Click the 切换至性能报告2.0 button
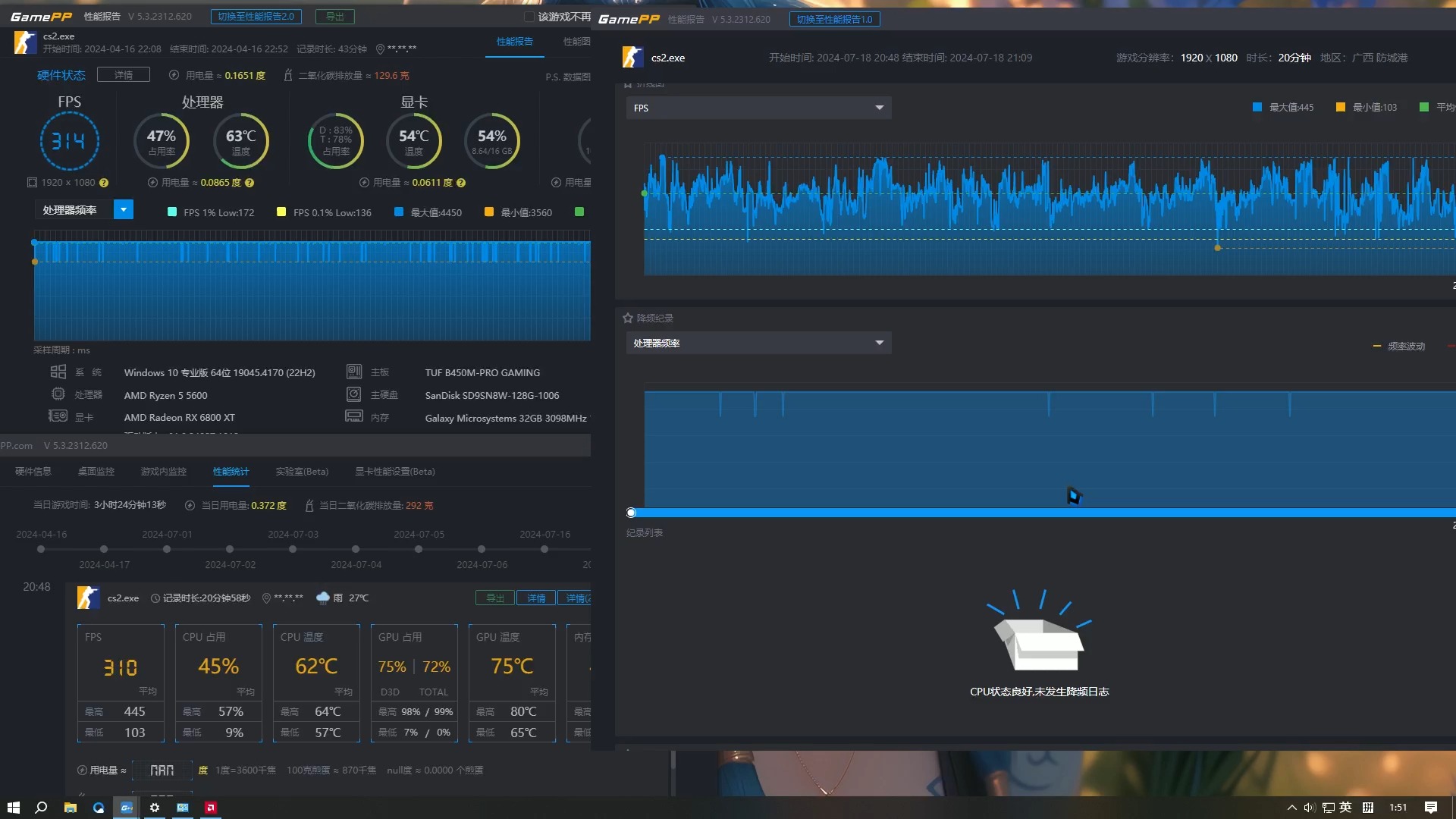This screenshot has height=819, width=1456. point(256,17)
